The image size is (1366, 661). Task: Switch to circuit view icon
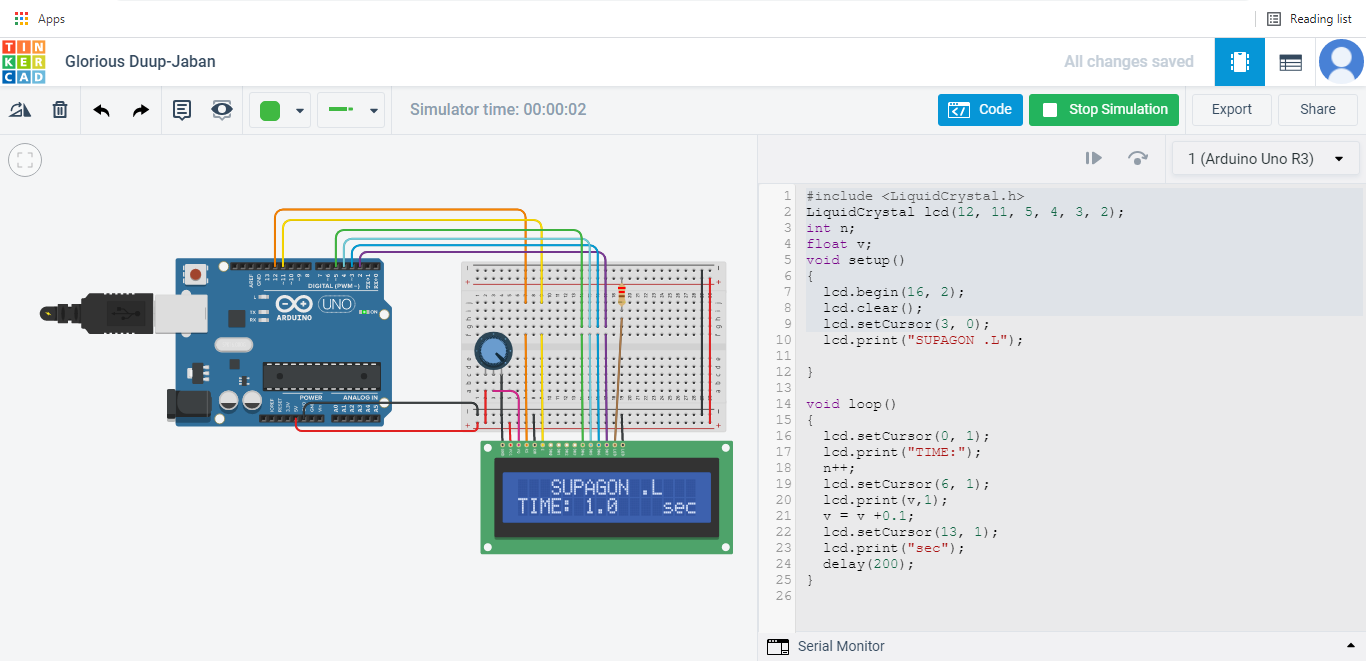coord(1240,62)
